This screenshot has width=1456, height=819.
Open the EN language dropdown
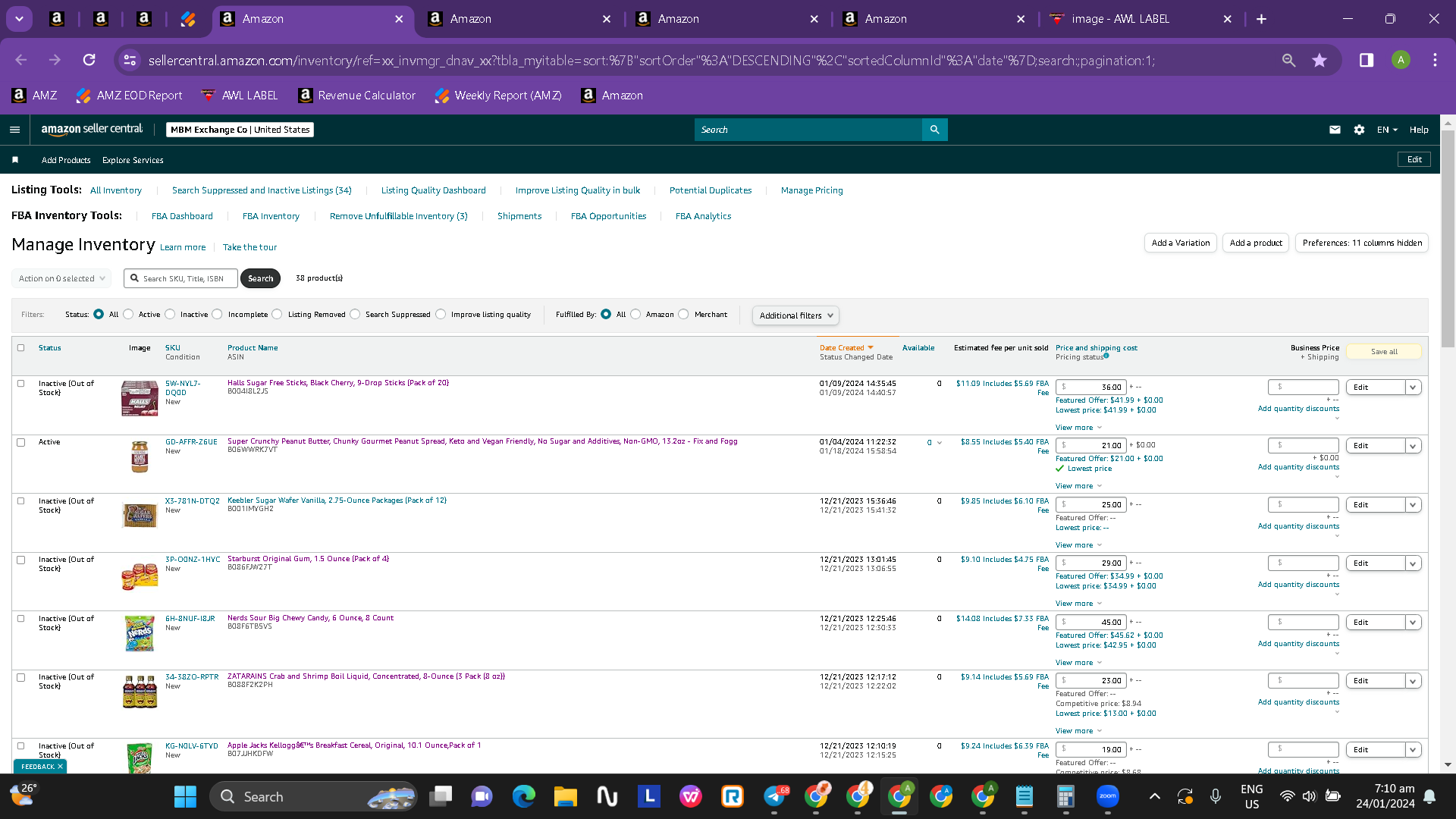1387,130
